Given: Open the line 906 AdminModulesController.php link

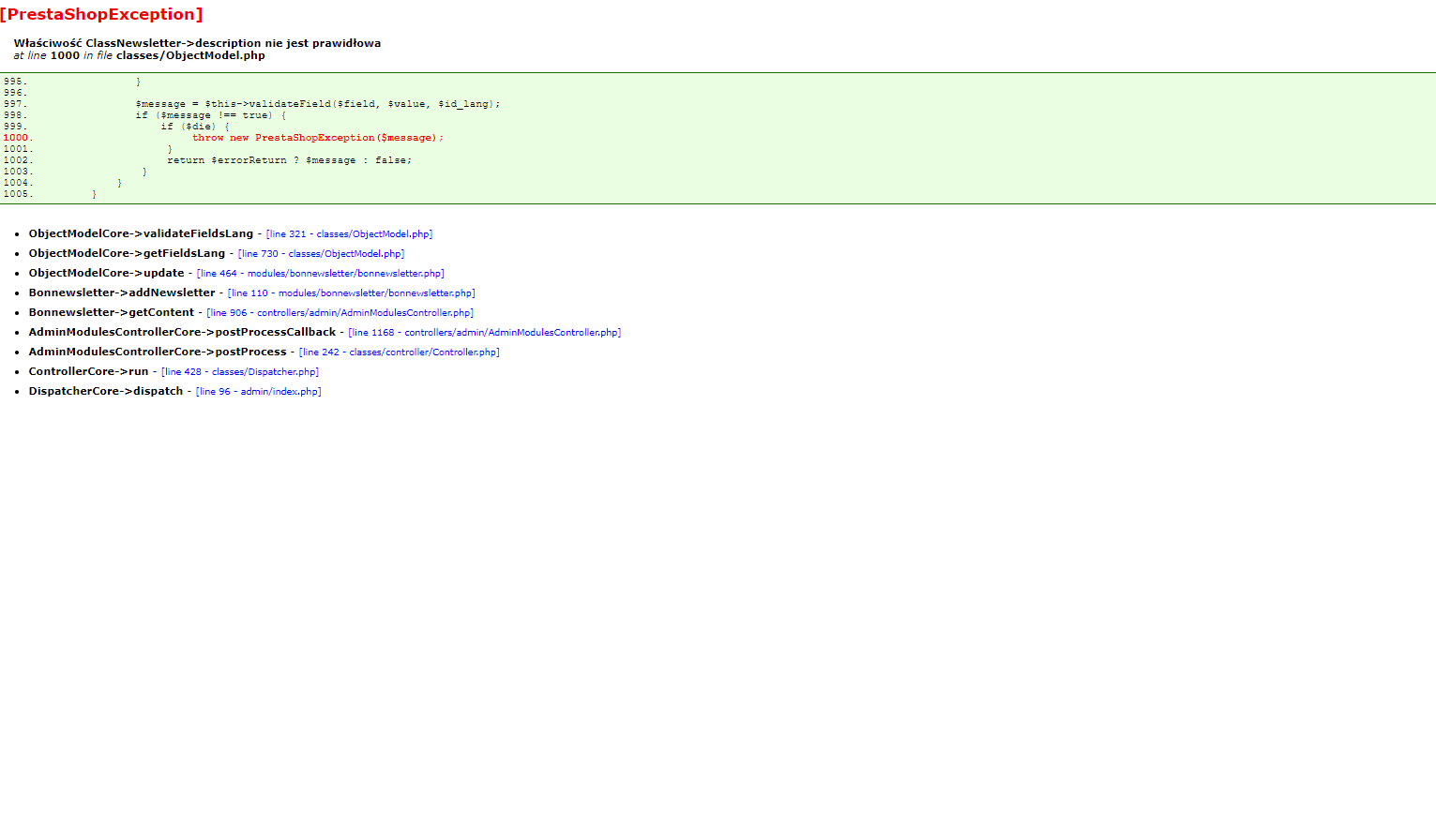Looking at the screenshot, I should point(340,313).
